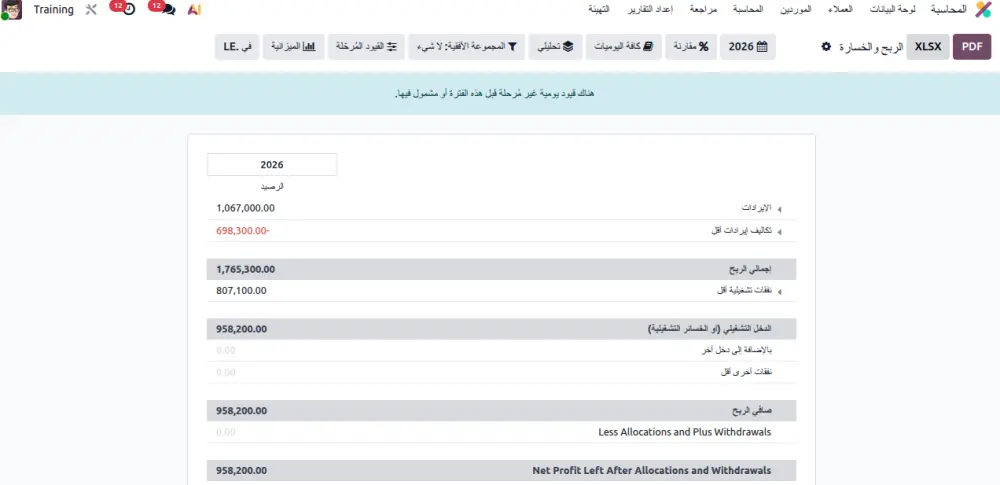Screen dimensions: 1000x485
Task: Open the AI assistant icon
Action: pos(195,10)
